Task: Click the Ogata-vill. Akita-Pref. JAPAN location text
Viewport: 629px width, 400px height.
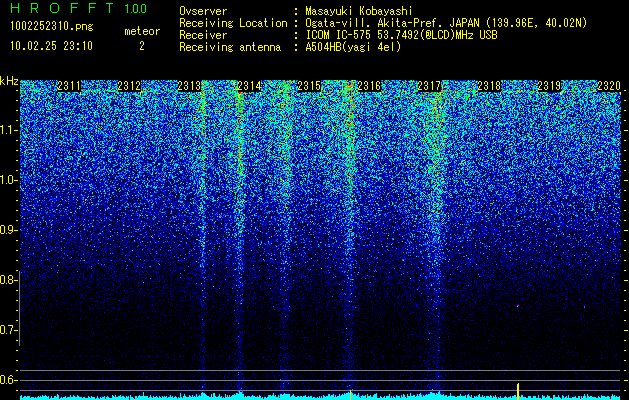Action: coord(446,23)
